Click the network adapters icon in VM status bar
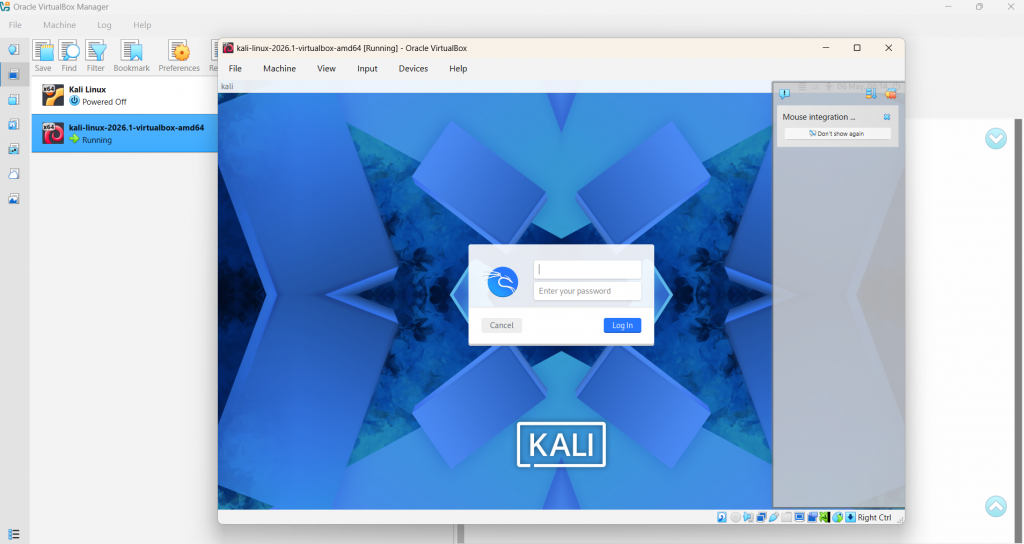The height and width of the screenshot is (544, 1024). pos(761,517)
